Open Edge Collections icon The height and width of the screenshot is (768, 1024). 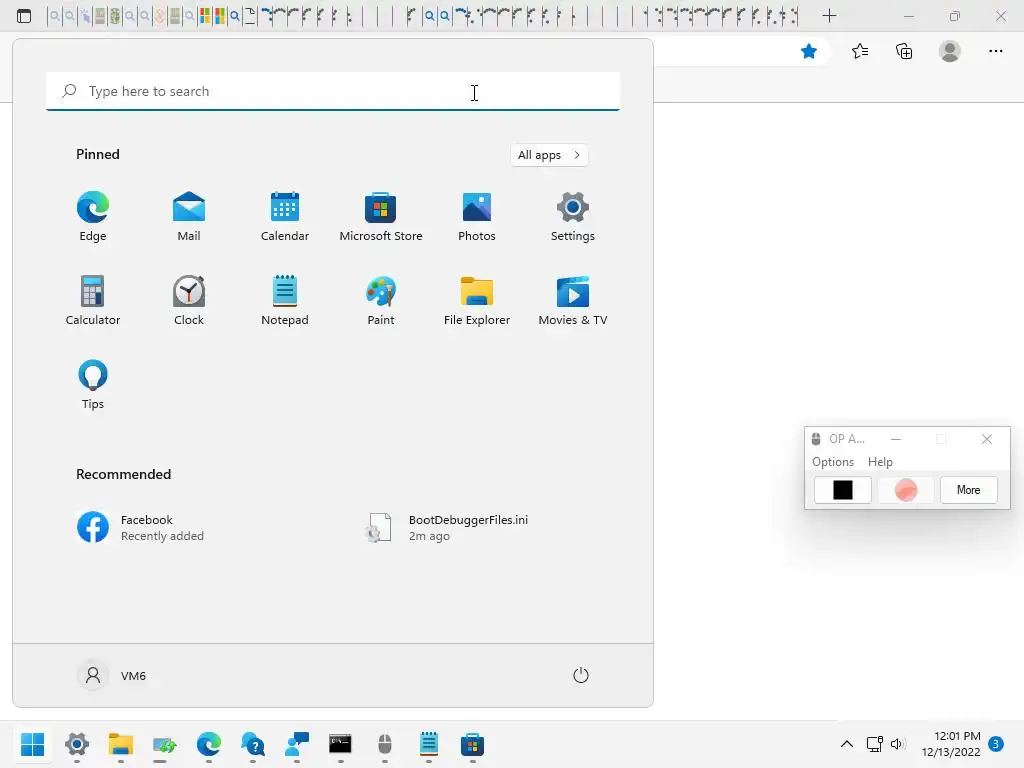point(904,51)
